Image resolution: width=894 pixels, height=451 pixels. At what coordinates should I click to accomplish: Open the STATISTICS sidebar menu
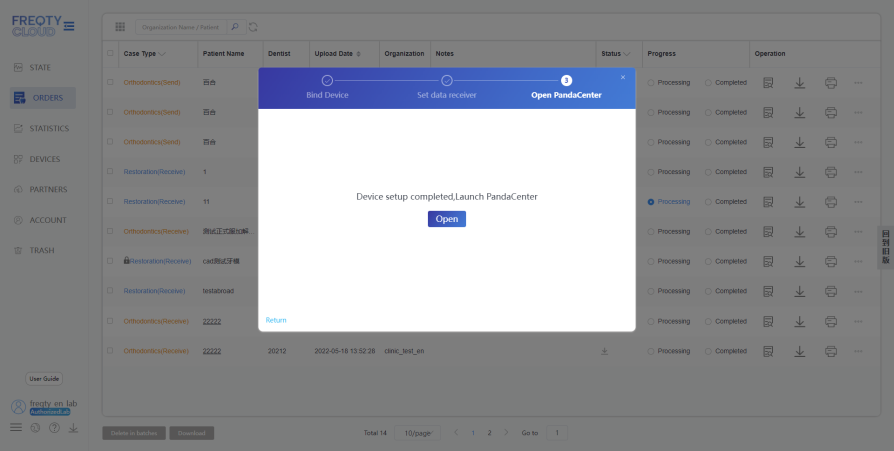pyautogui.click(x=43, y=128)
